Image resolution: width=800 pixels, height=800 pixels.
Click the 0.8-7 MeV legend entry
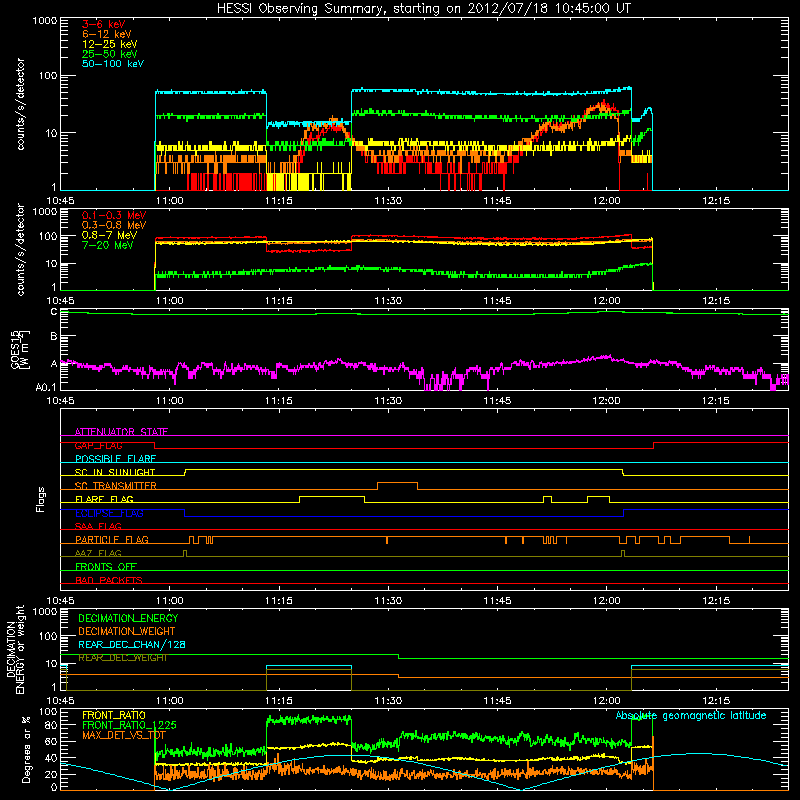point(109,235)
